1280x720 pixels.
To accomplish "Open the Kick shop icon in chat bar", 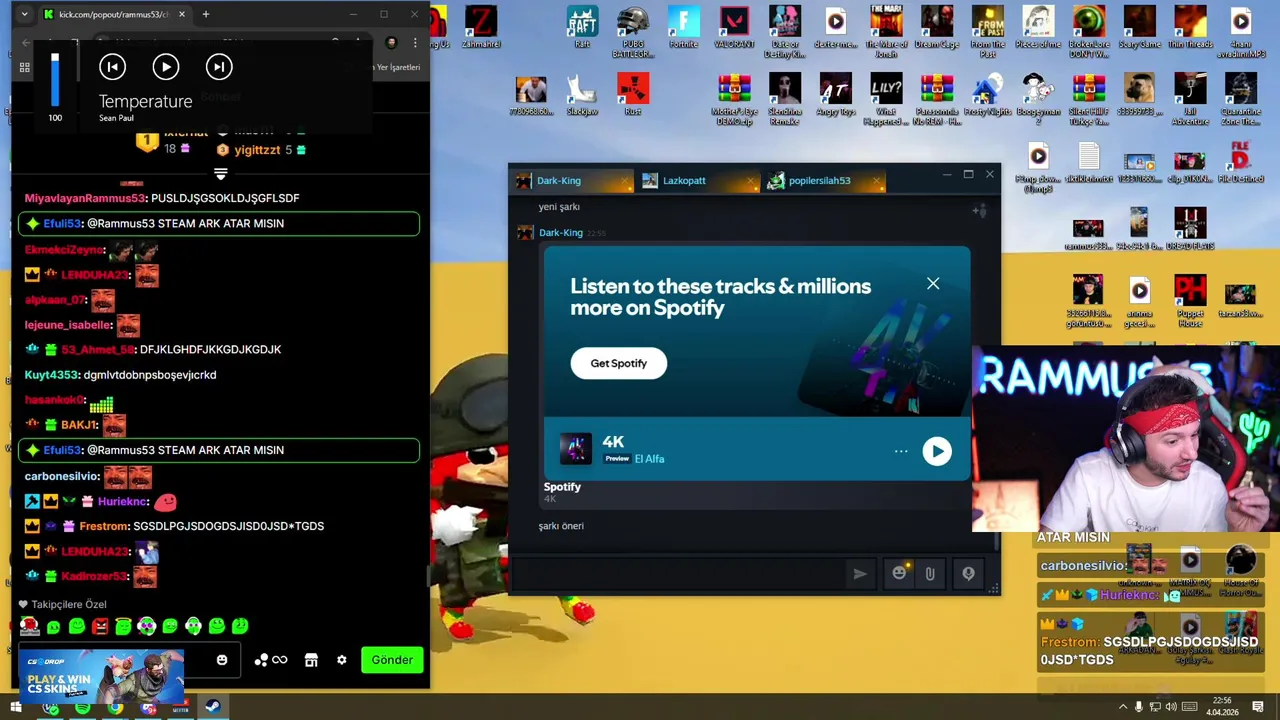I will pos(311,660).
